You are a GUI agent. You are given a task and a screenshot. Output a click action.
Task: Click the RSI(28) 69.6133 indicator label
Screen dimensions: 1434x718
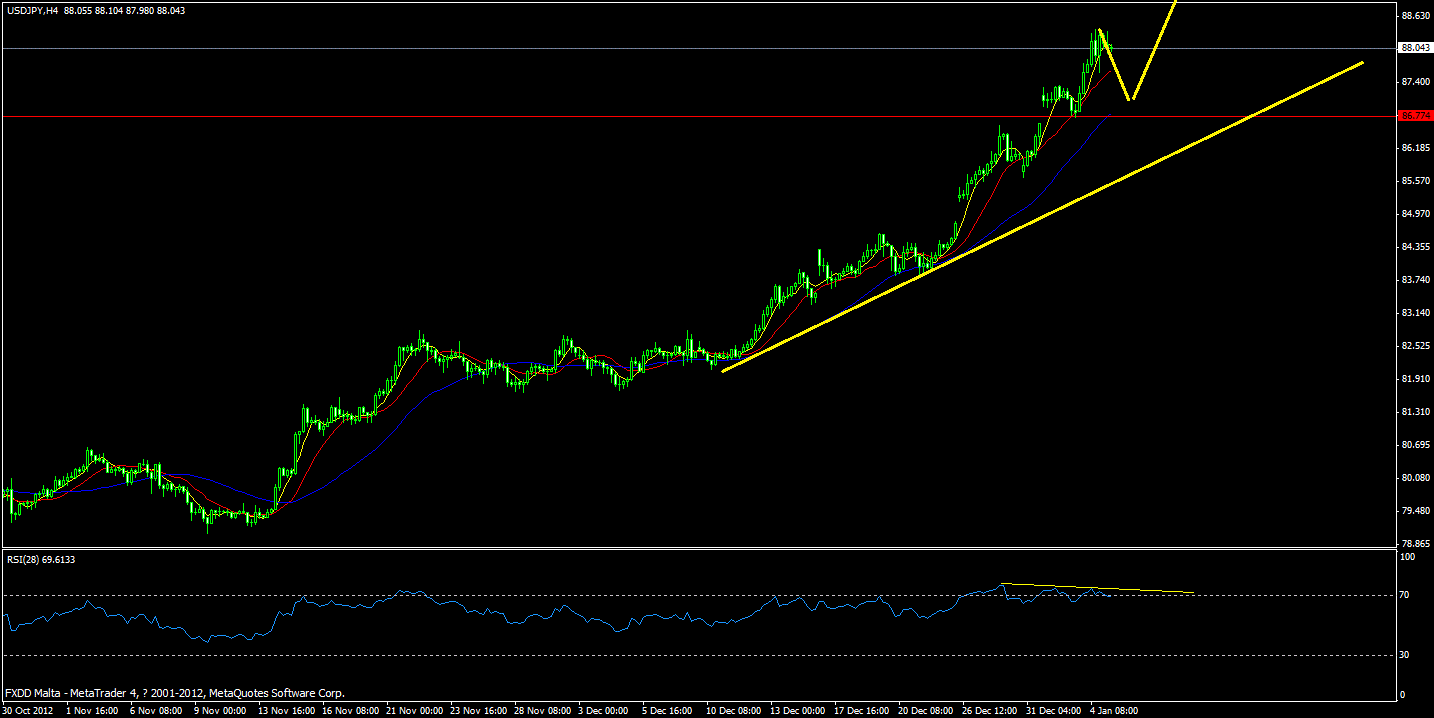coord(41,559)
